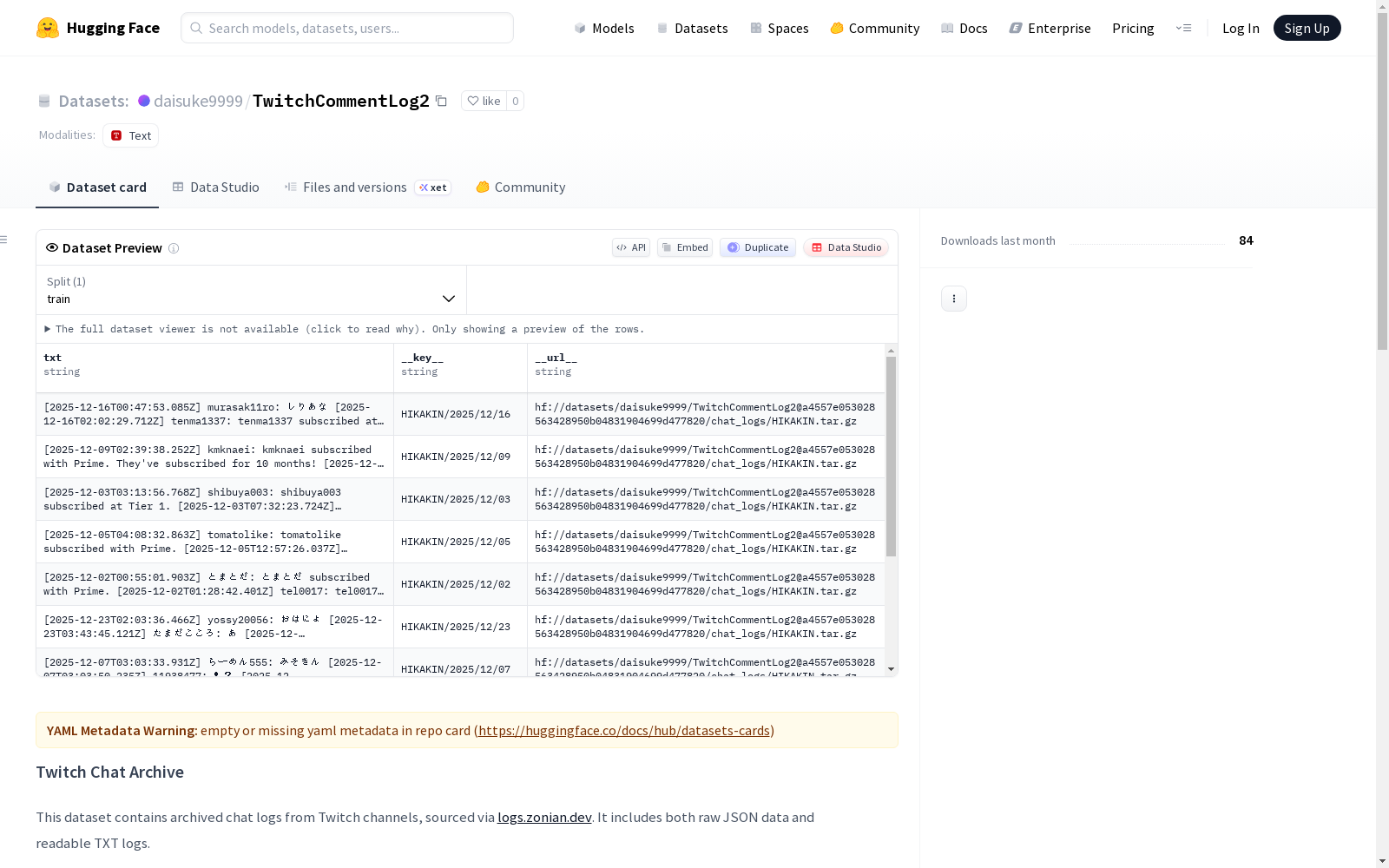The image size is (1389, 868).
Task: Open the logs.zonian.dev link
Action: (544, 818)
